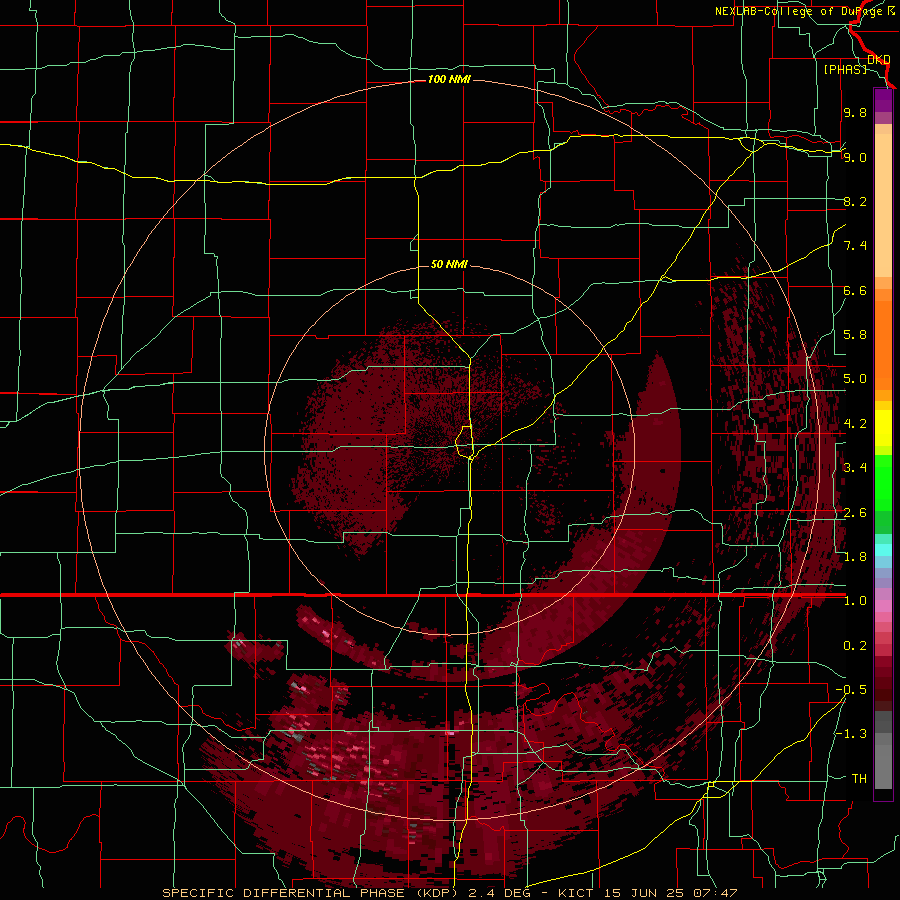The image size is (900, 900).
Task: Click the 5.8 legend value
Action: tap(855, 335)
